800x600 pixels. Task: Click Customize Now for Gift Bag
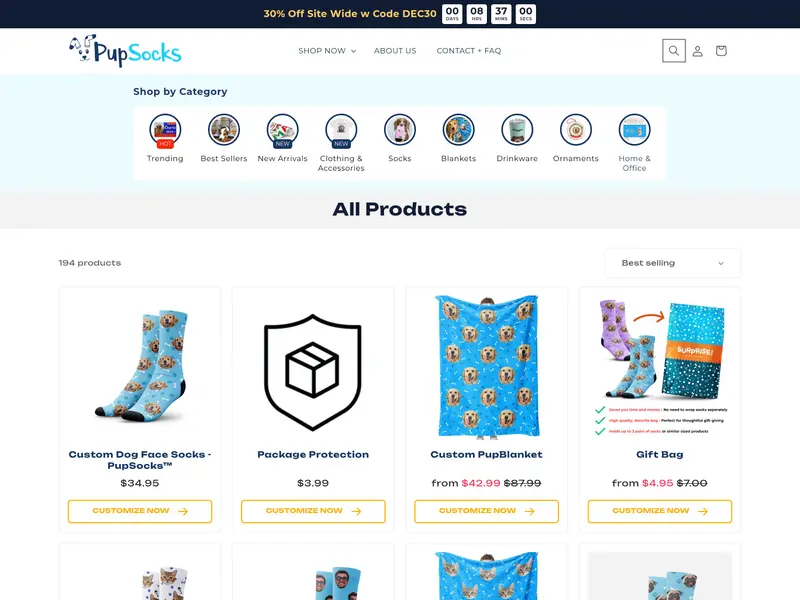tap(660, 511)
